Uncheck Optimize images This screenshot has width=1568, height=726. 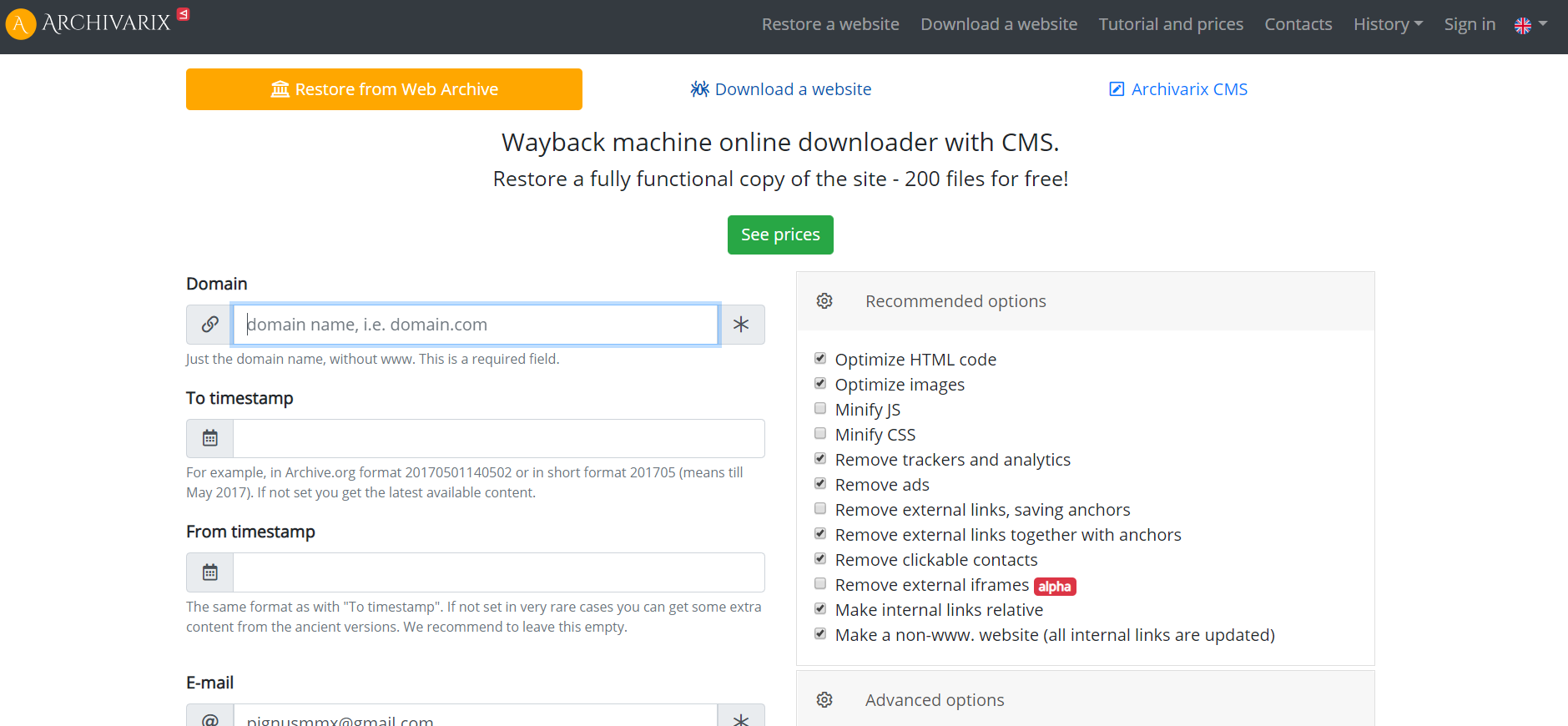[x=820, y=384]
